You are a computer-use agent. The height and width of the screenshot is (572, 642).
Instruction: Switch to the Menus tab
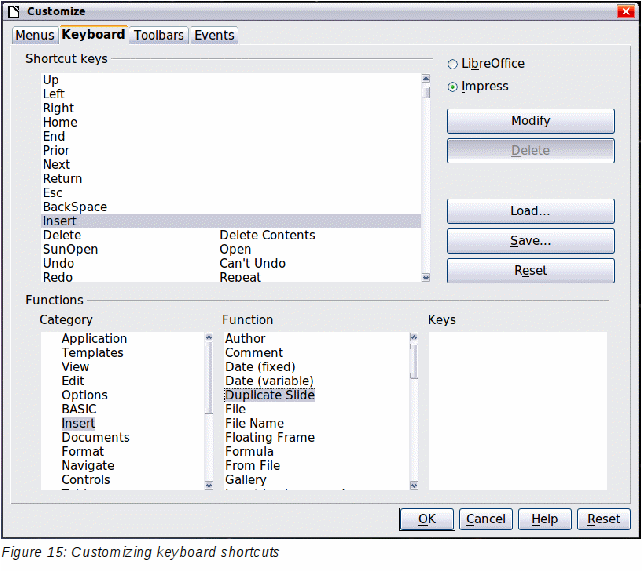(x=34, y=35)
